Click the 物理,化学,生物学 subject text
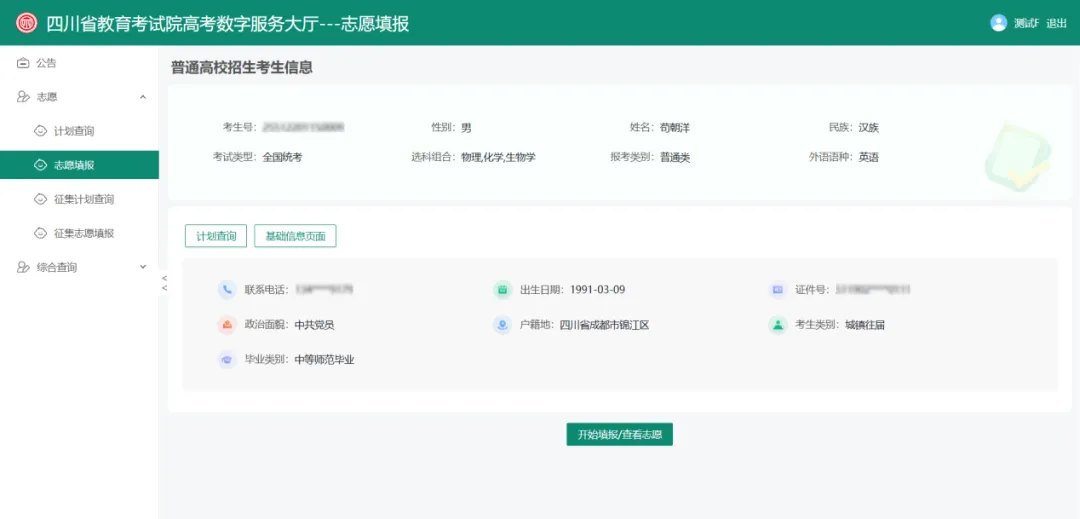The height and width of the screenshot is (519, 1080). [498, 157]
